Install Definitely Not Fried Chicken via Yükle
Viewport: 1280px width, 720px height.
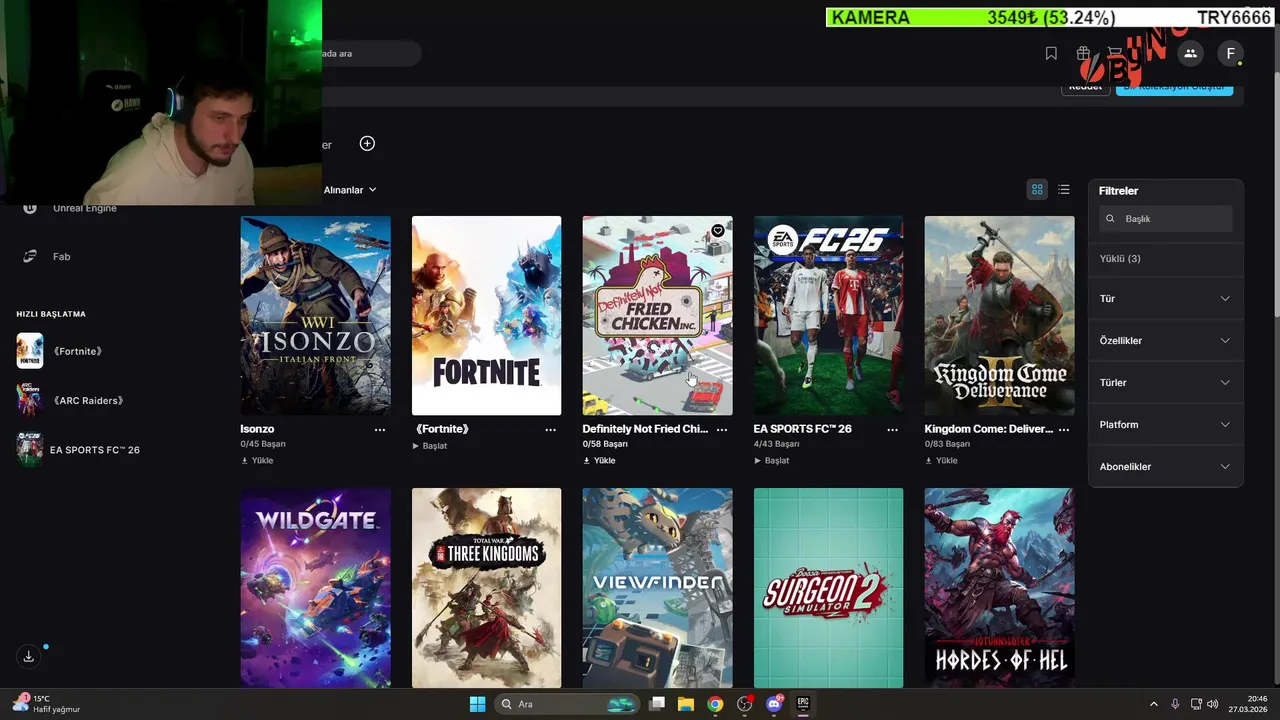(599, 461)
